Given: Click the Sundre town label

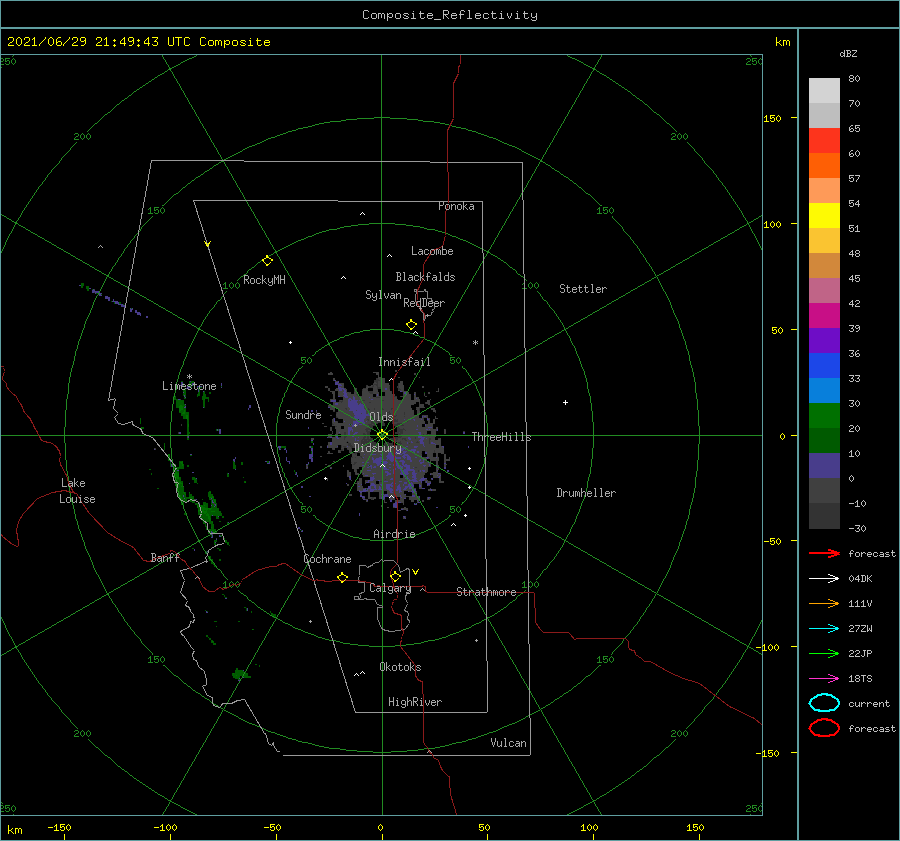Looking at the screenshot, I should pos(303,414).
